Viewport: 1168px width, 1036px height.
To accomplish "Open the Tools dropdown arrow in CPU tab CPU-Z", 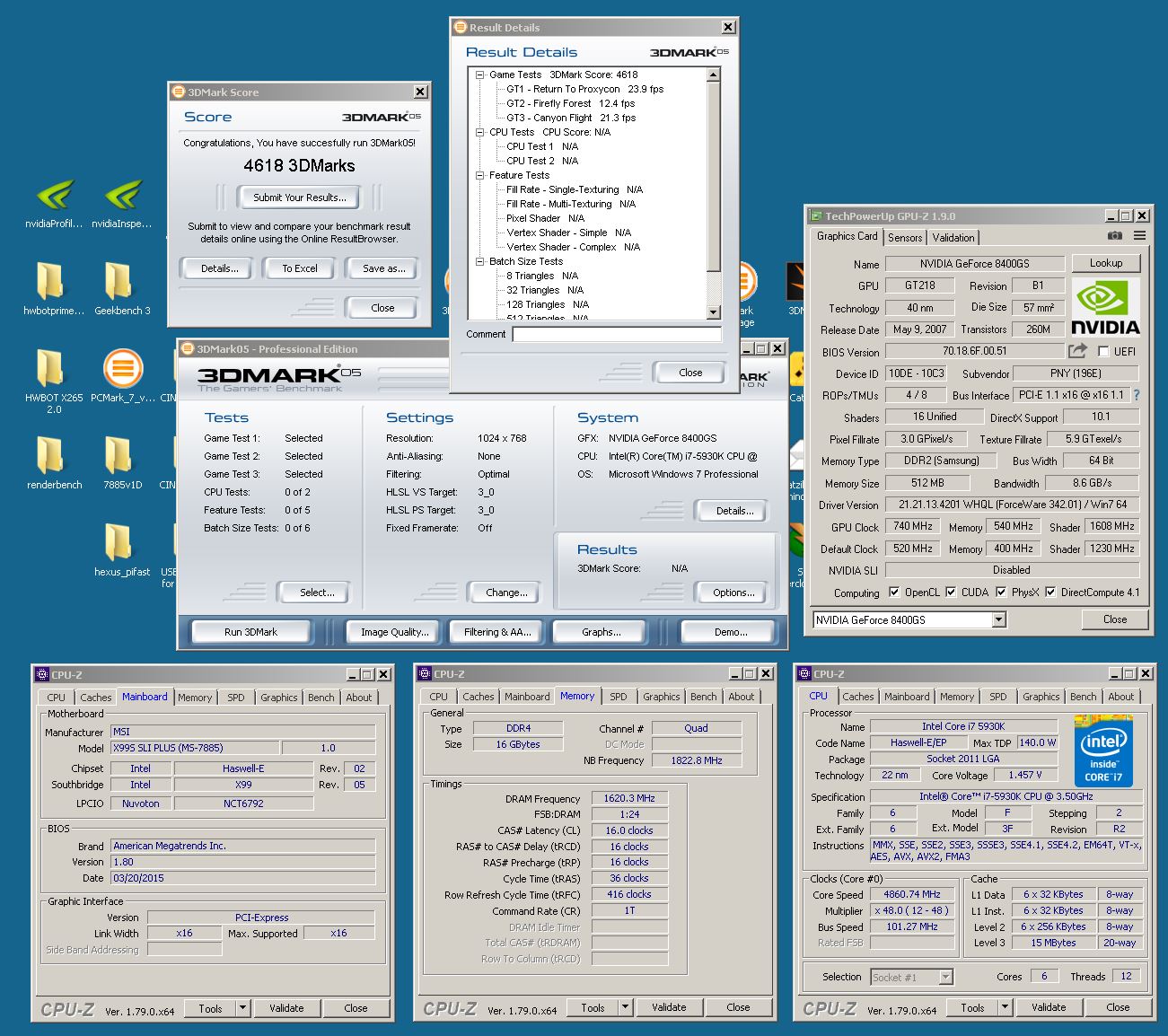I will [x=1005, y=1008].
